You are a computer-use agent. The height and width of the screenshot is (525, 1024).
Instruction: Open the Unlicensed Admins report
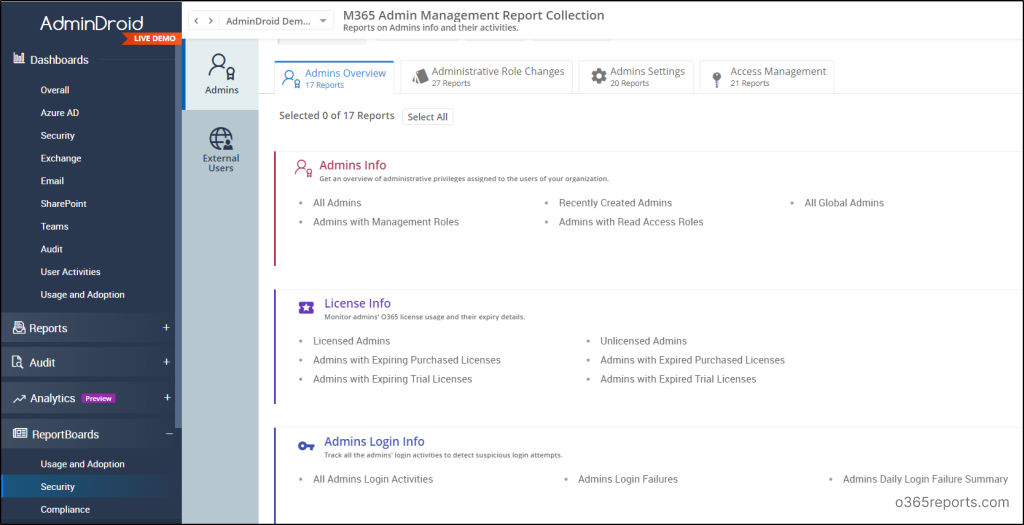643,341
